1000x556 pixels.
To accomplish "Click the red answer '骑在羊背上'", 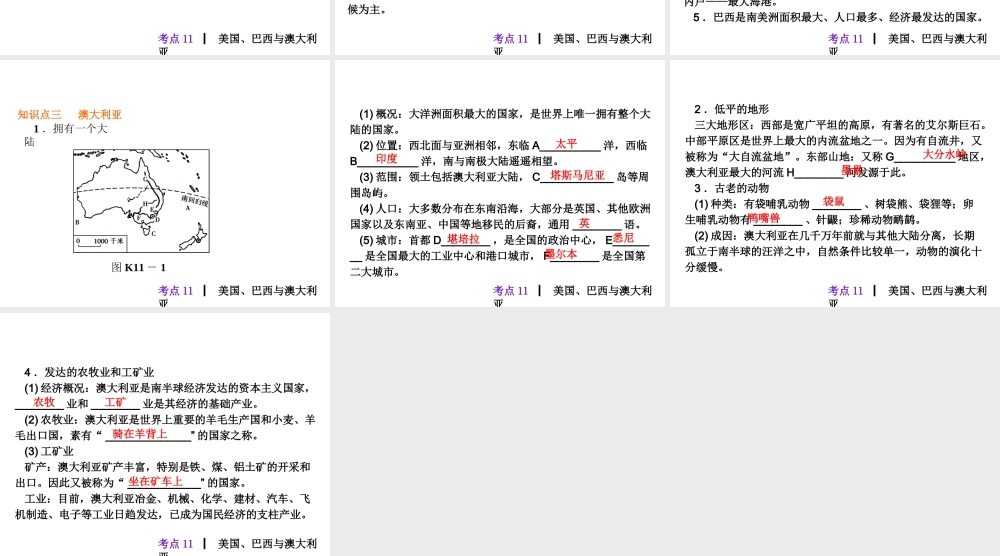I will click(140, 434).
